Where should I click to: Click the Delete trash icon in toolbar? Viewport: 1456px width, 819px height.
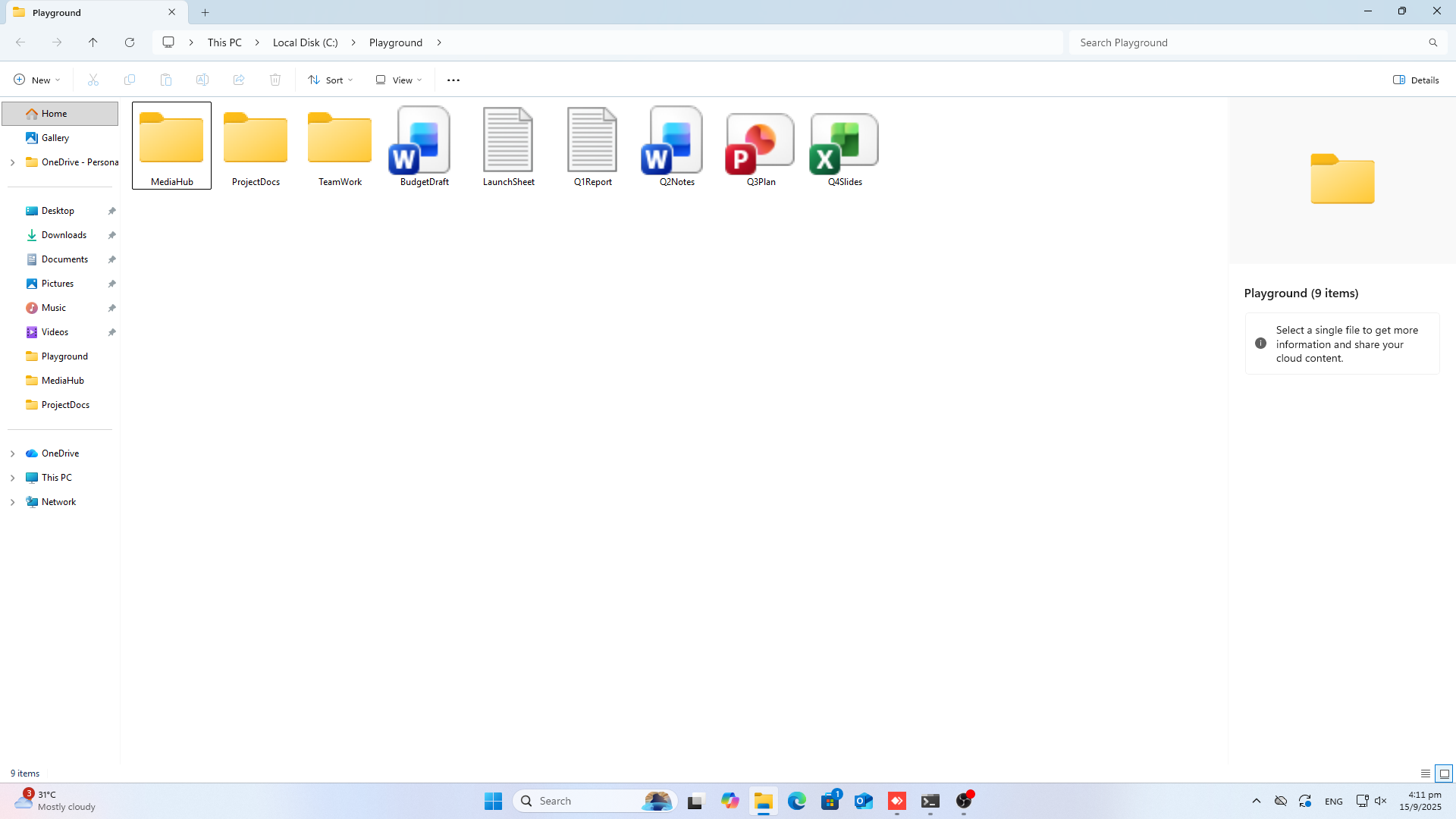(x=275, y=80)
